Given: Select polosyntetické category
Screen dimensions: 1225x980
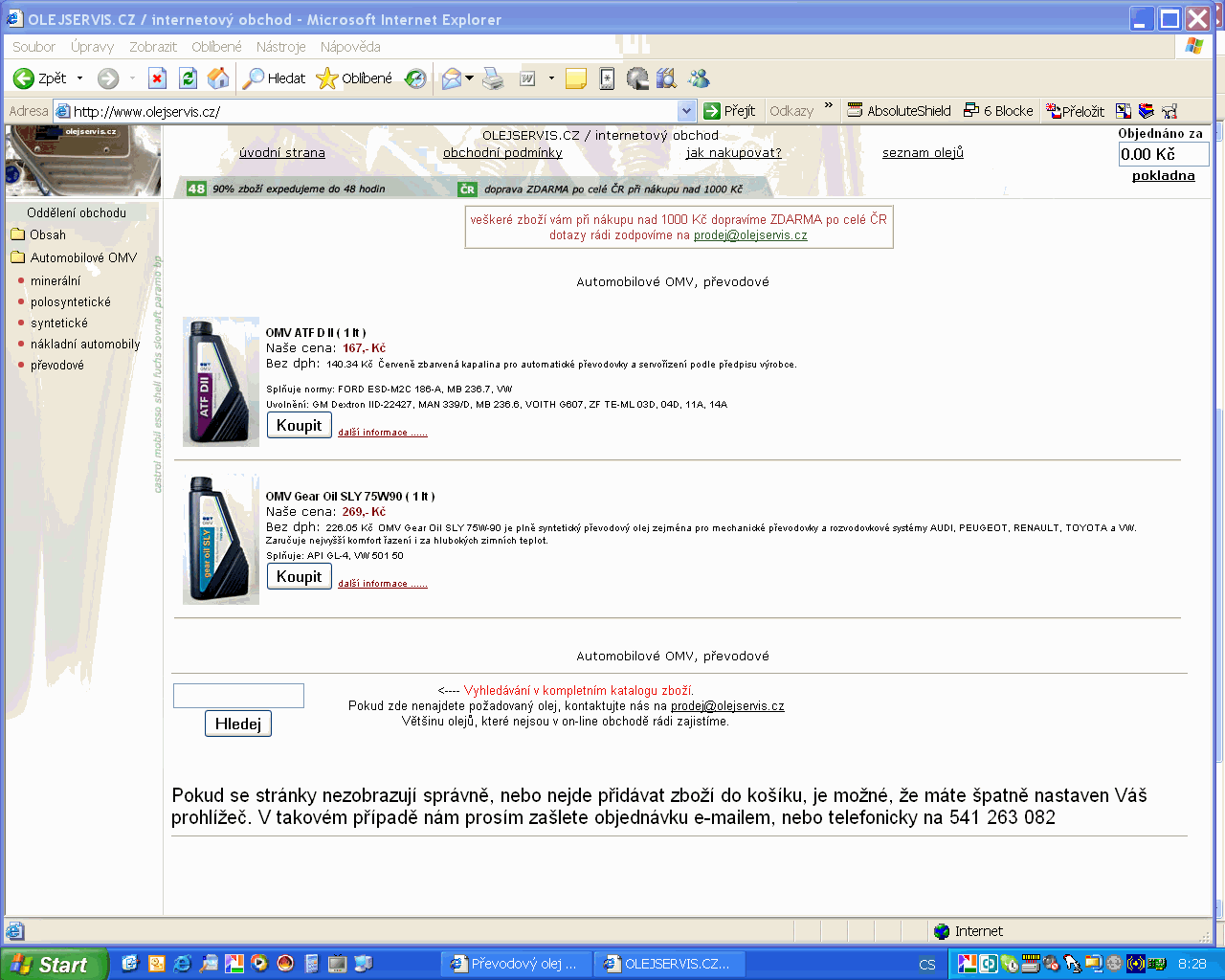Looking at the screenshot, I should tap(70, 301).
